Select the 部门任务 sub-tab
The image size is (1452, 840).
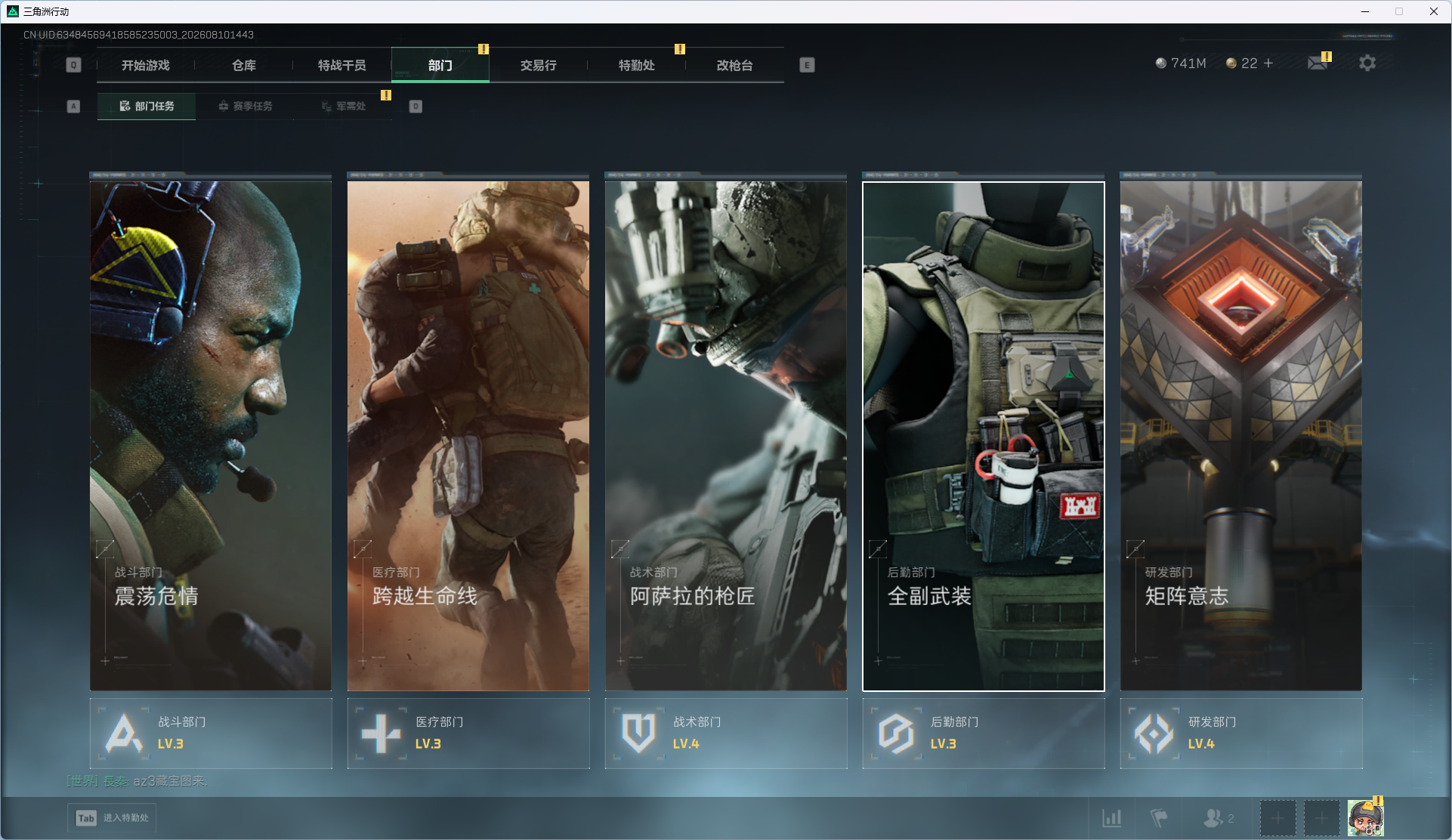[x=147, y=107]
